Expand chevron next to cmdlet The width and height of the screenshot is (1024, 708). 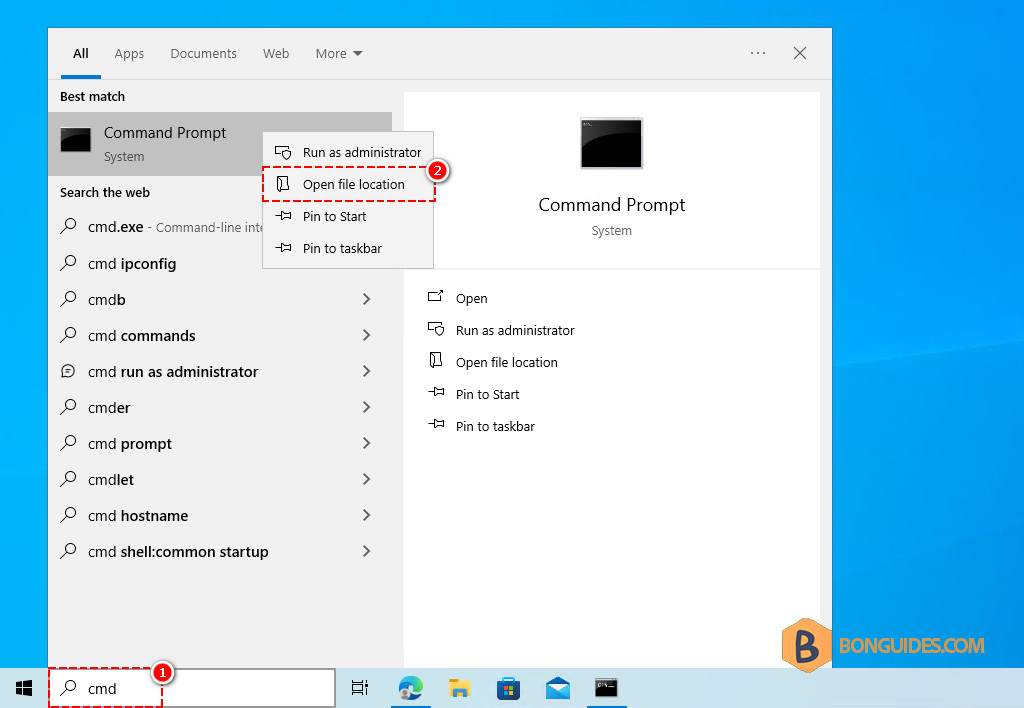point(366,479)
